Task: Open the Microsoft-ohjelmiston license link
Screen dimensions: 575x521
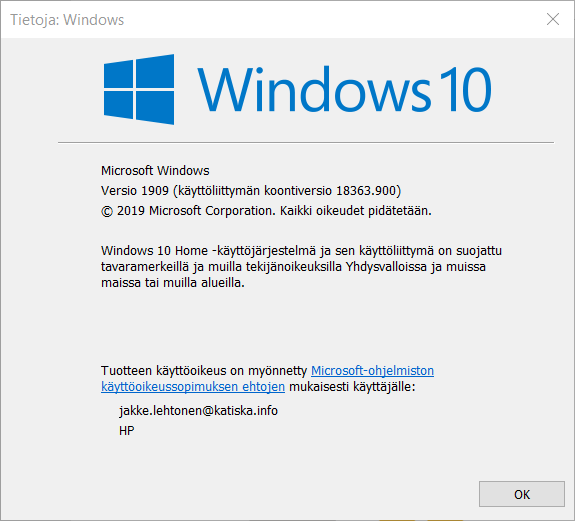Action: click(372, 371)
